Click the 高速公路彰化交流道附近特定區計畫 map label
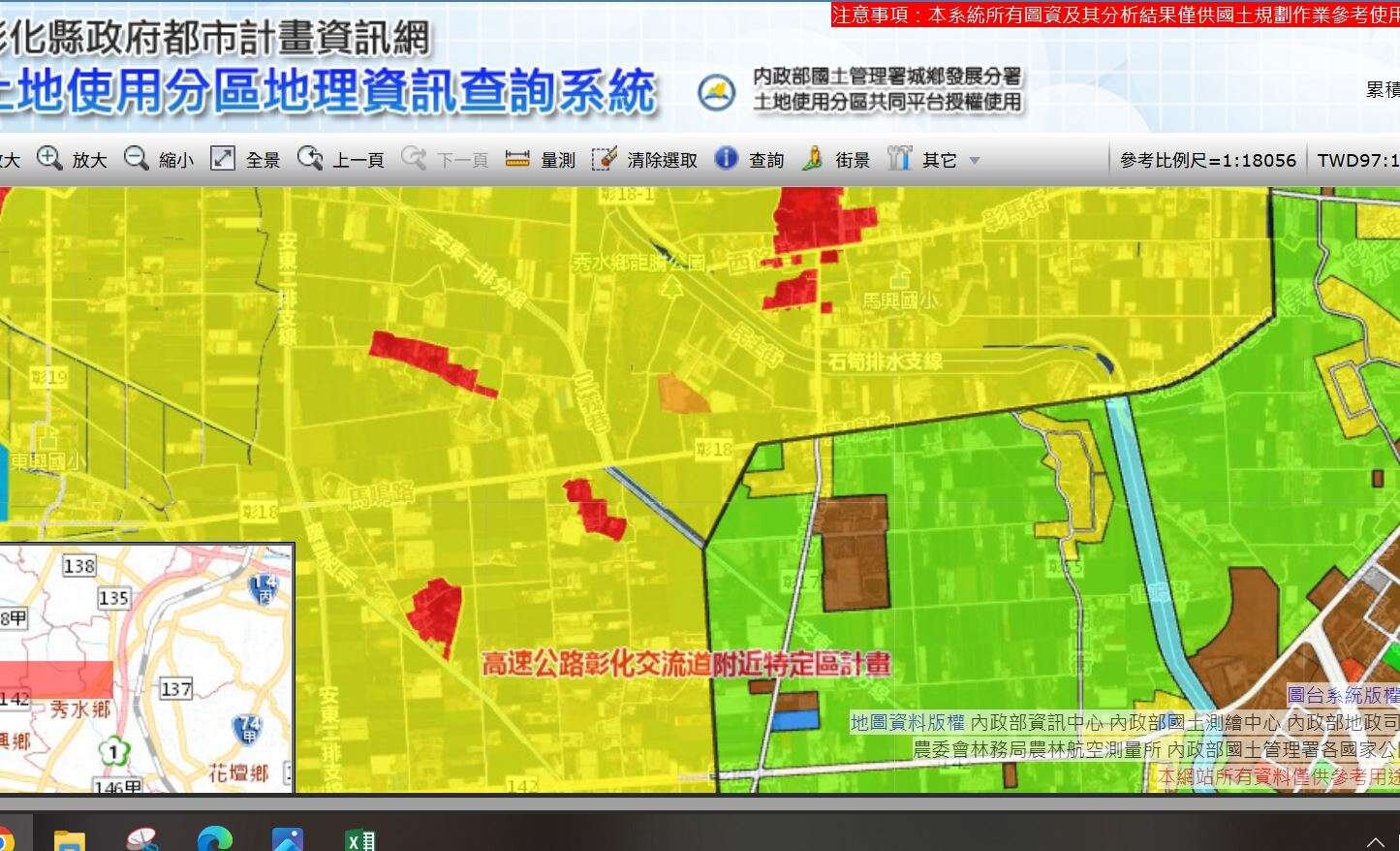This screenshot has width=1400, height=851. point(686,664)
